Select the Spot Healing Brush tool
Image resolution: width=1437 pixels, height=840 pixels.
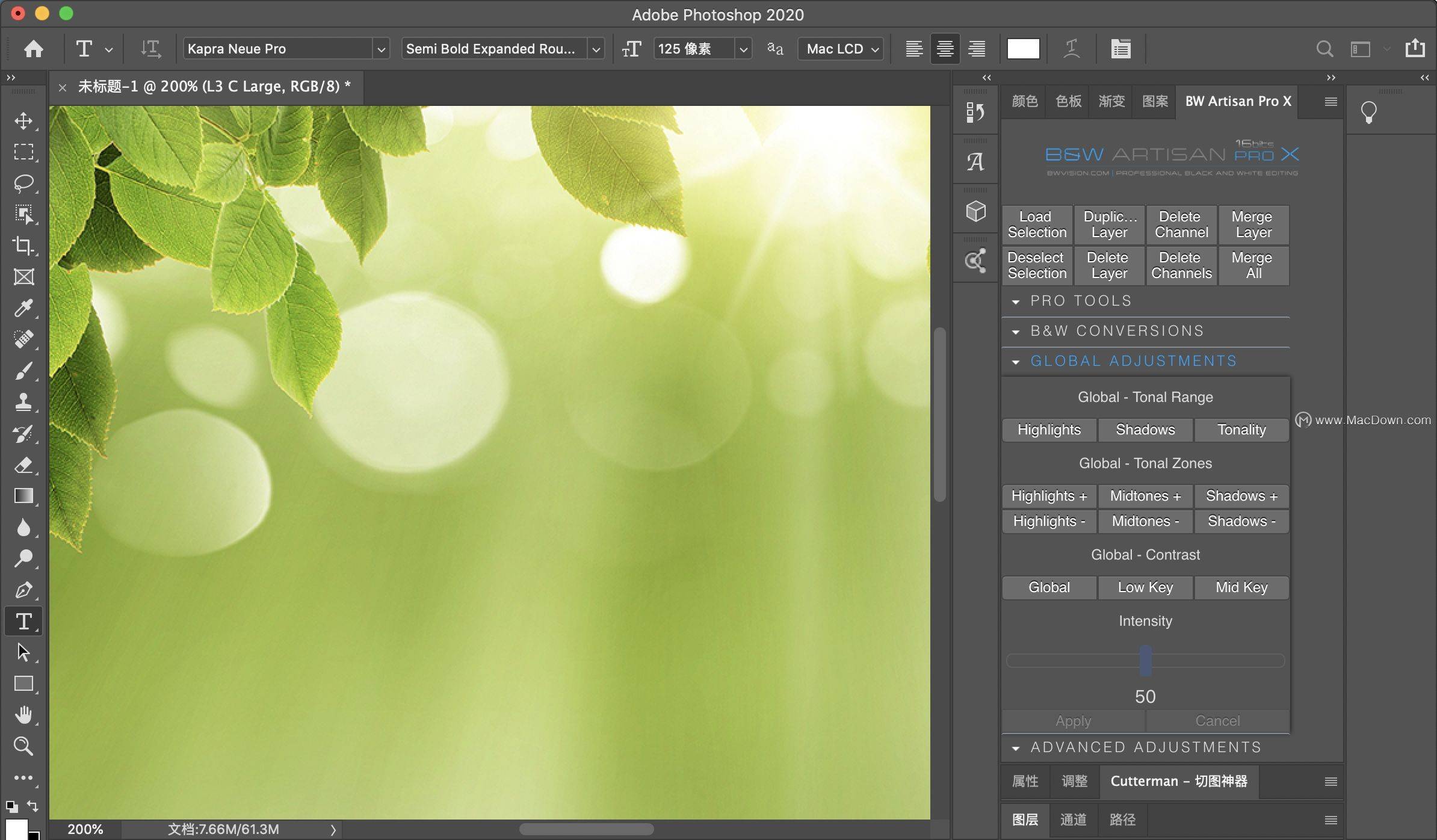[23, 339]
